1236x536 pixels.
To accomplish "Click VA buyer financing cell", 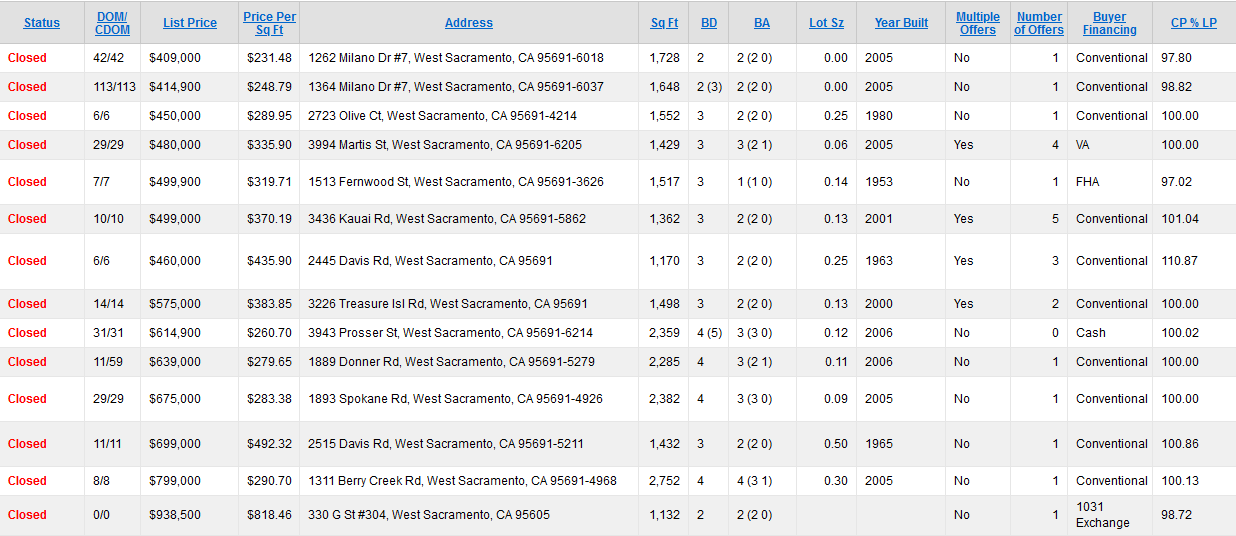I will [x=1085, y=145].
